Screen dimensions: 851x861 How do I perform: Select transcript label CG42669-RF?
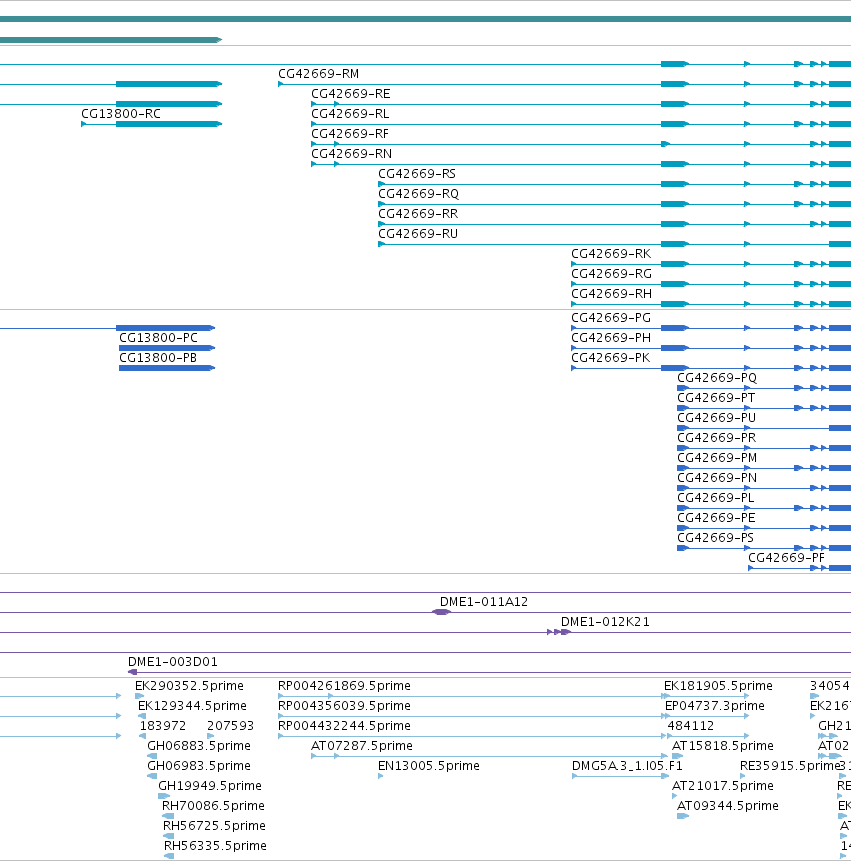[350, 134]
